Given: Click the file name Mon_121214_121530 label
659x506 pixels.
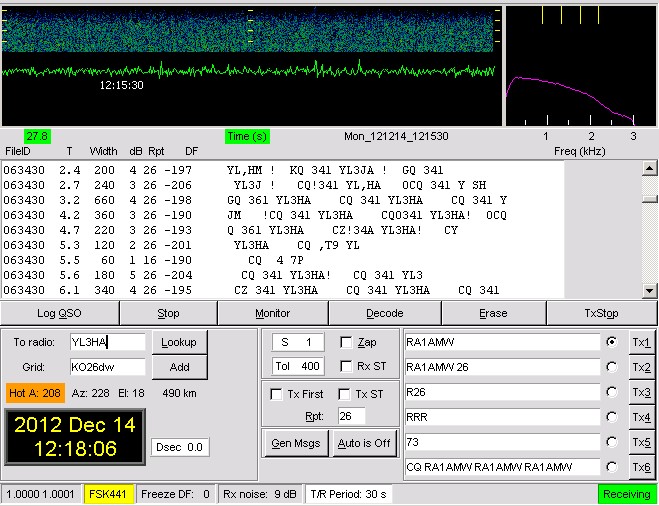Looking at the screenshot, I should tap(396, 136).
